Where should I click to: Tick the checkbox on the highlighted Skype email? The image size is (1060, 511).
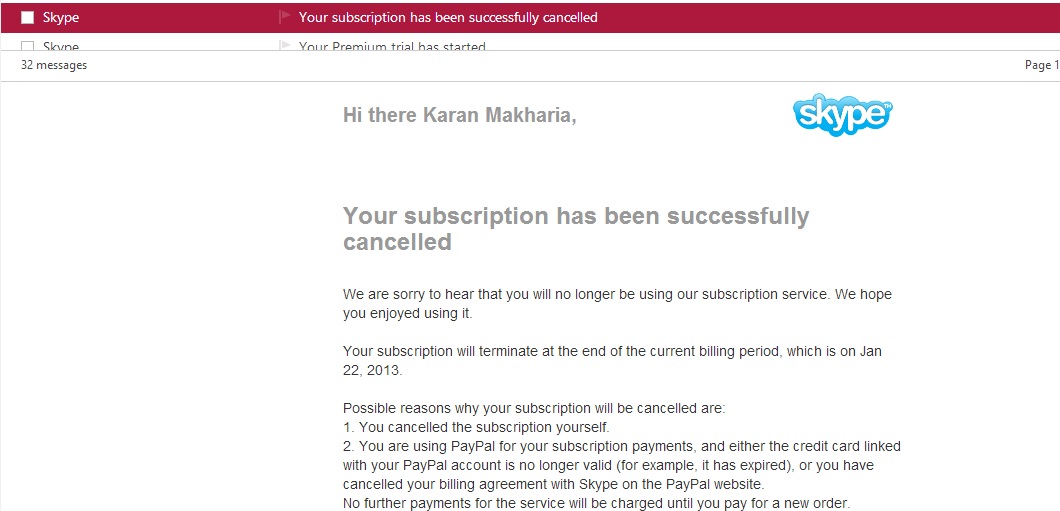pos(27,18)
